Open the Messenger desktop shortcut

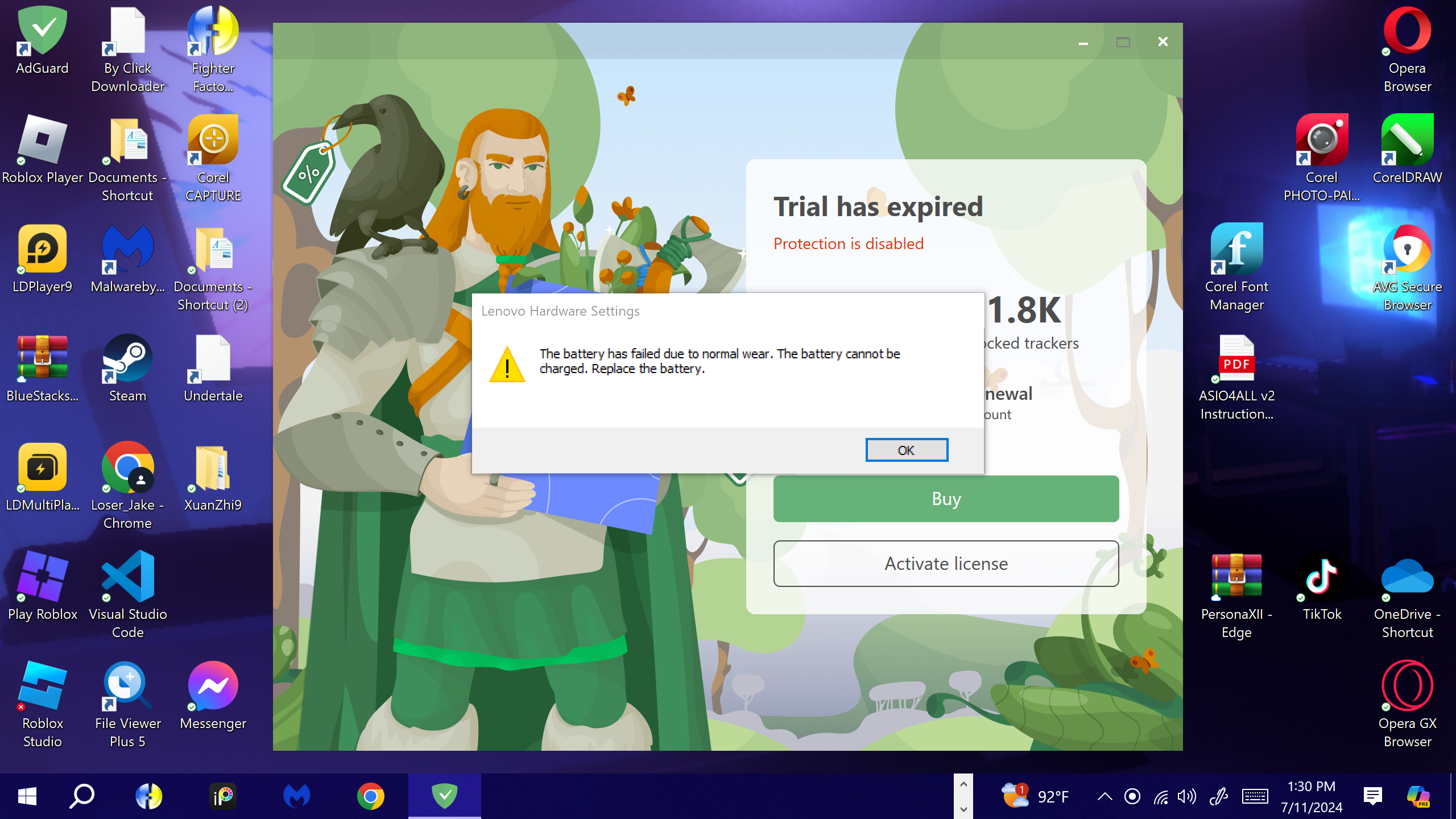pyautogui.click(x=213, y=695)
